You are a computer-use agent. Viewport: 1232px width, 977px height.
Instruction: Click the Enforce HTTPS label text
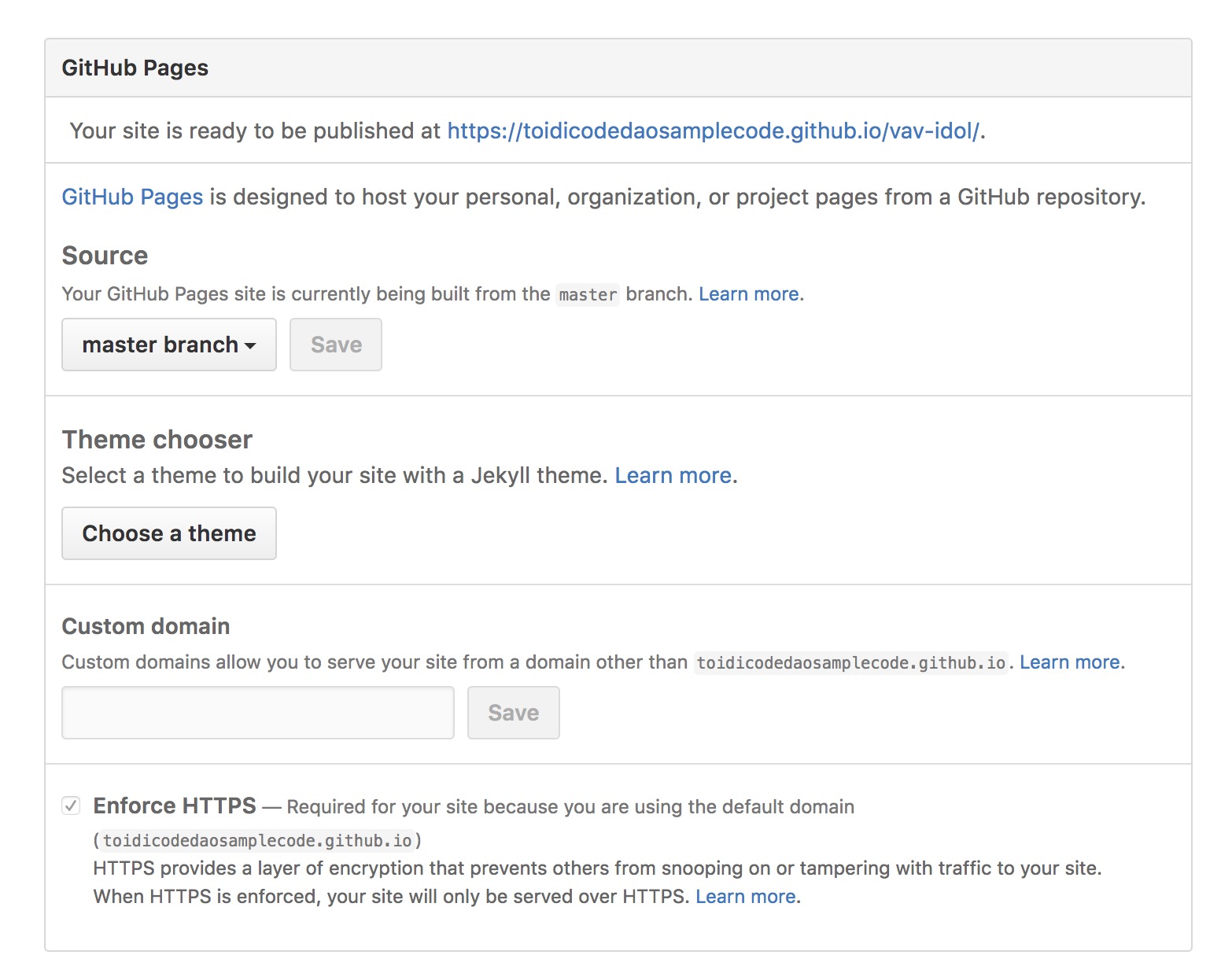(175, 806)
